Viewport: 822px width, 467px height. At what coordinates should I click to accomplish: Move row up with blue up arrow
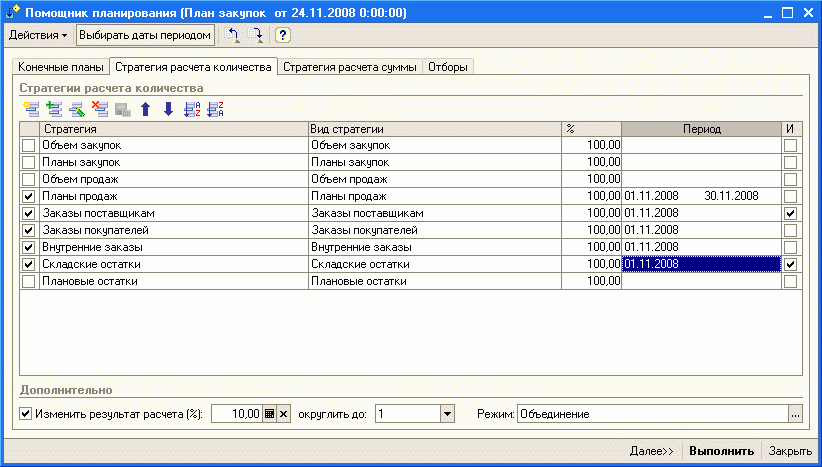[x=146, y=109]
